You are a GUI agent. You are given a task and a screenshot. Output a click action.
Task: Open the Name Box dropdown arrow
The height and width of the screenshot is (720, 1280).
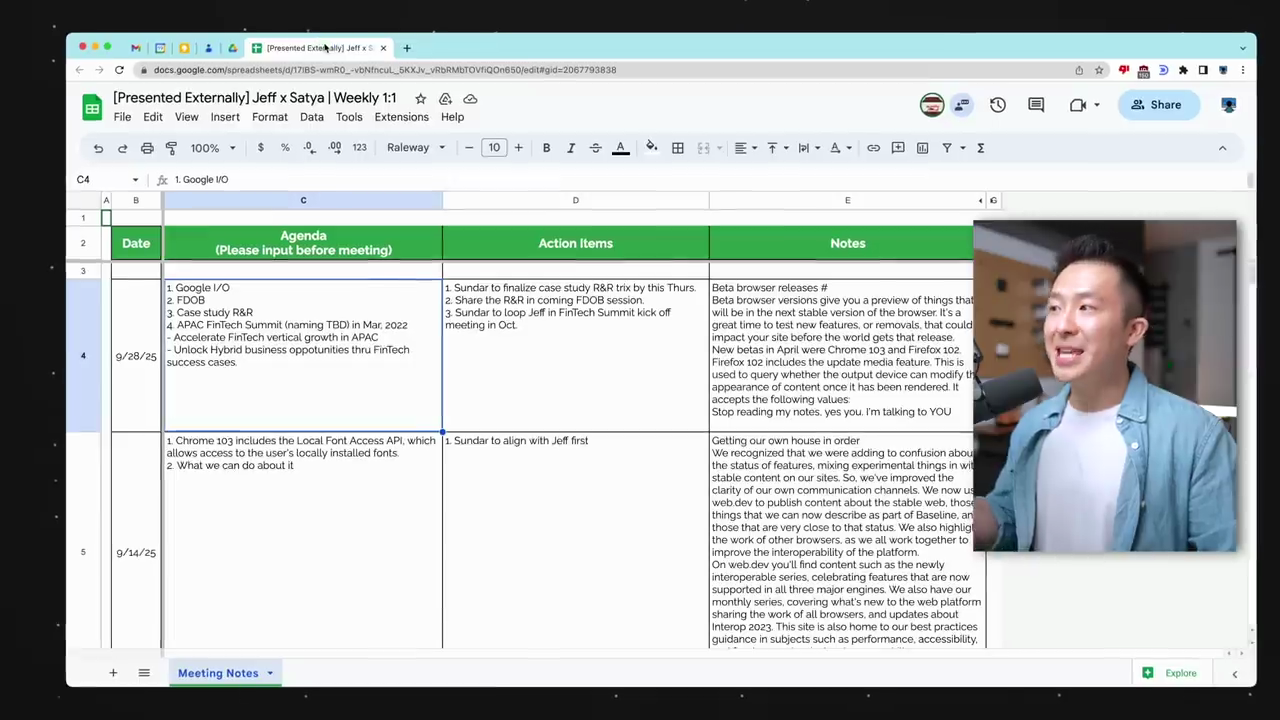[135, 180]
